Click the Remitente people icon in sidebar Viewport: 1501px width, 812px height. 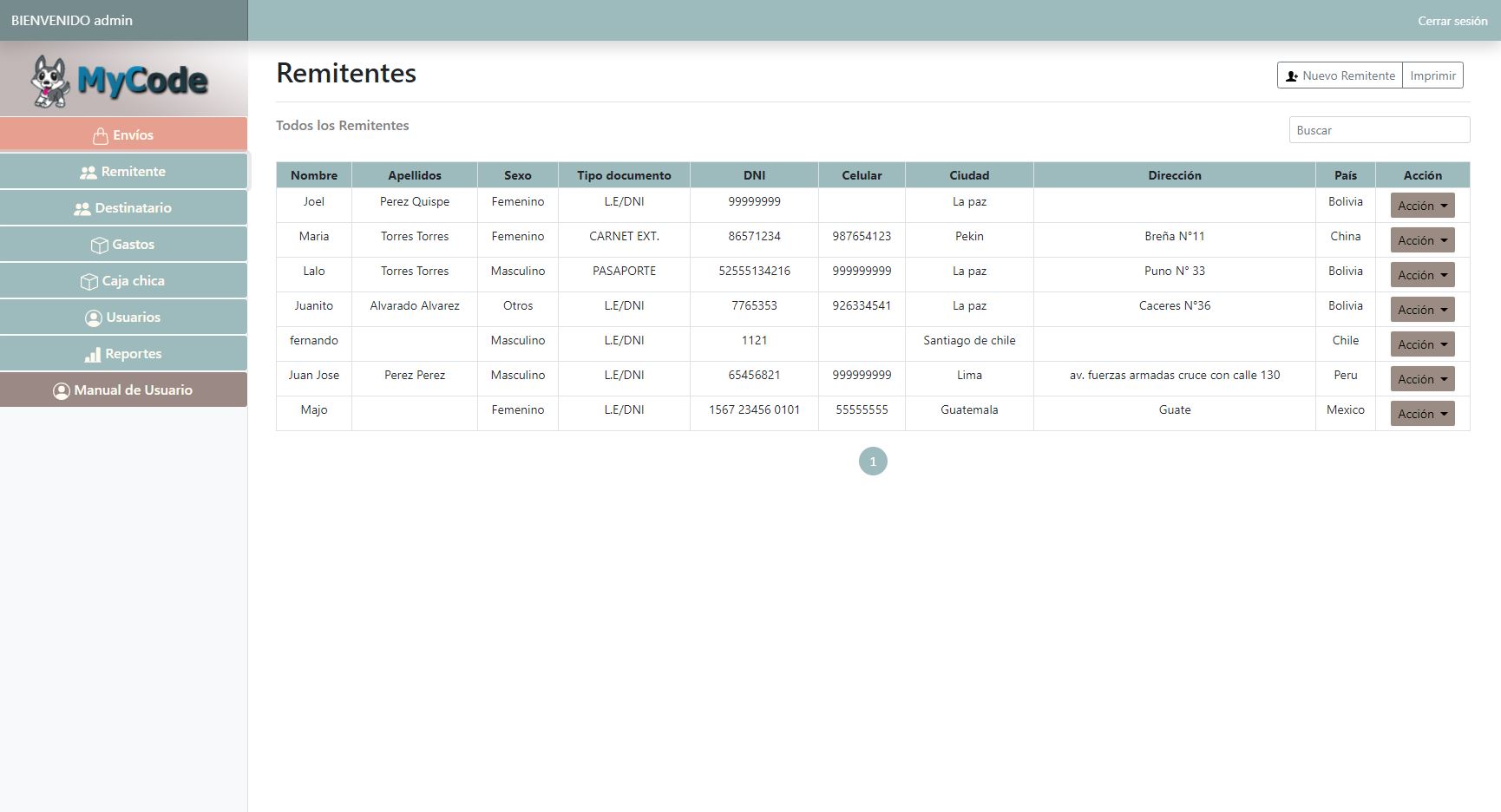point(88,173)
